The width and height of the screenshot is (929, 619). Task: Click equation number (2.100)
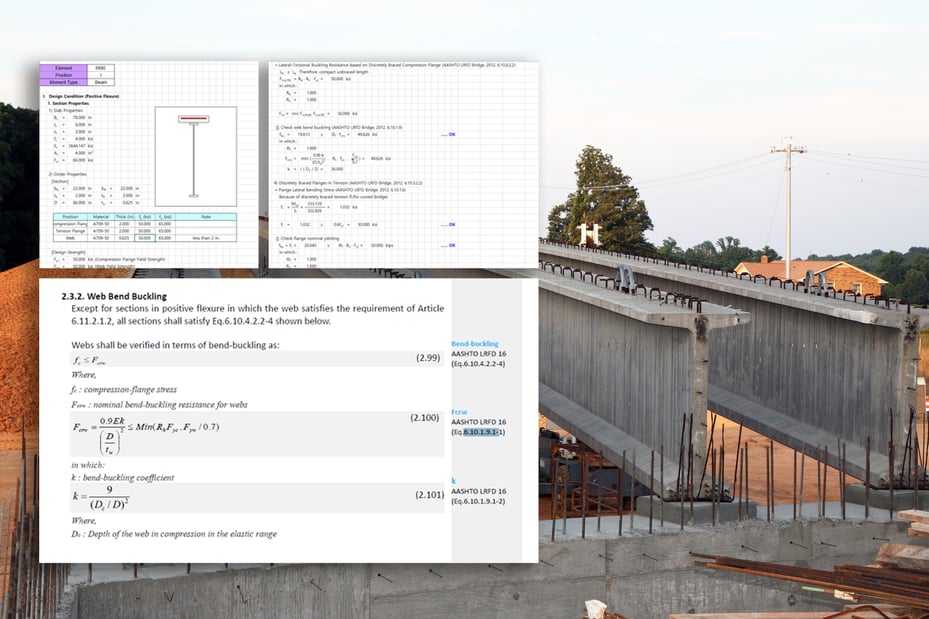click(x=424, y=418)
